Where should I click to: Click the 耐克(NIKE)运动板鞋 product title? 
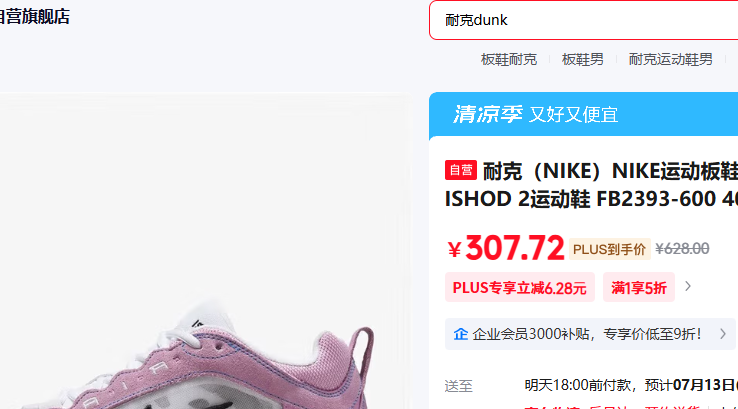click(x=591, y=184)
